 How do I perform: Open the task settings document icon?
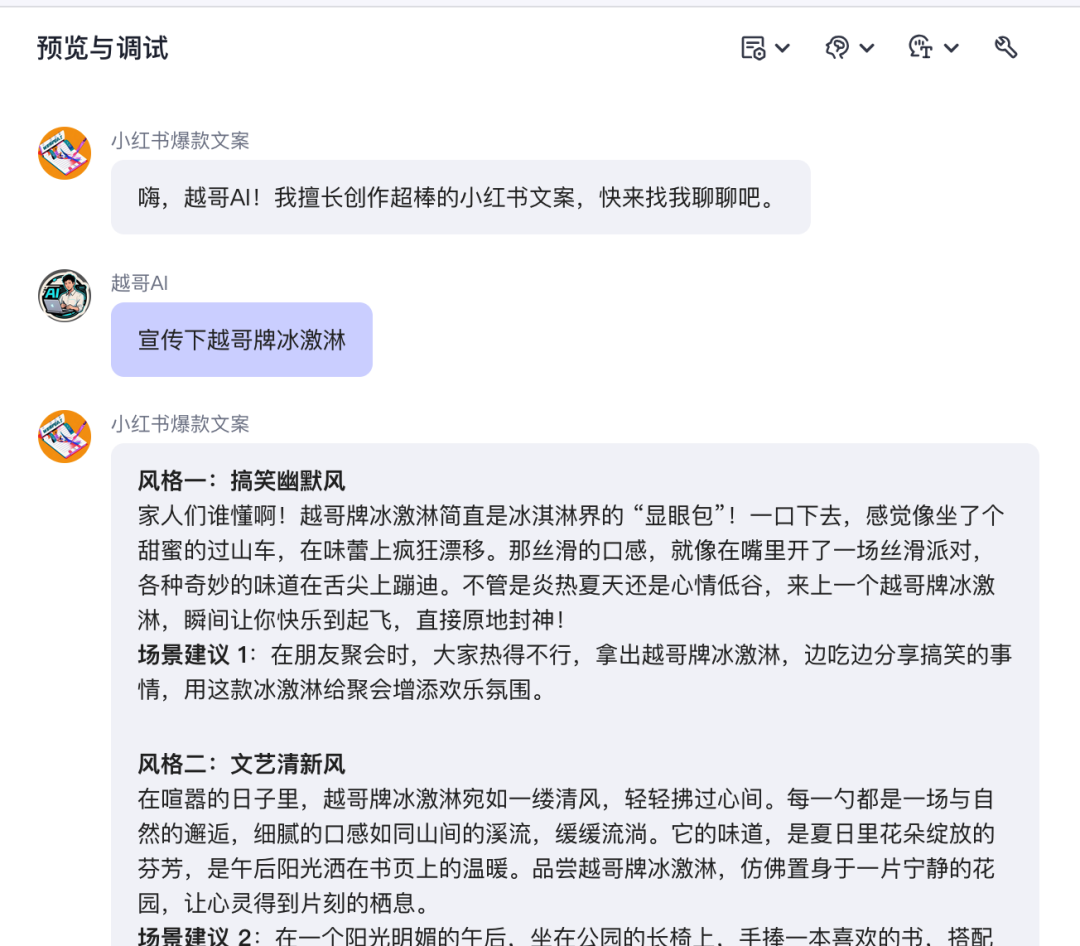[753, 48]
